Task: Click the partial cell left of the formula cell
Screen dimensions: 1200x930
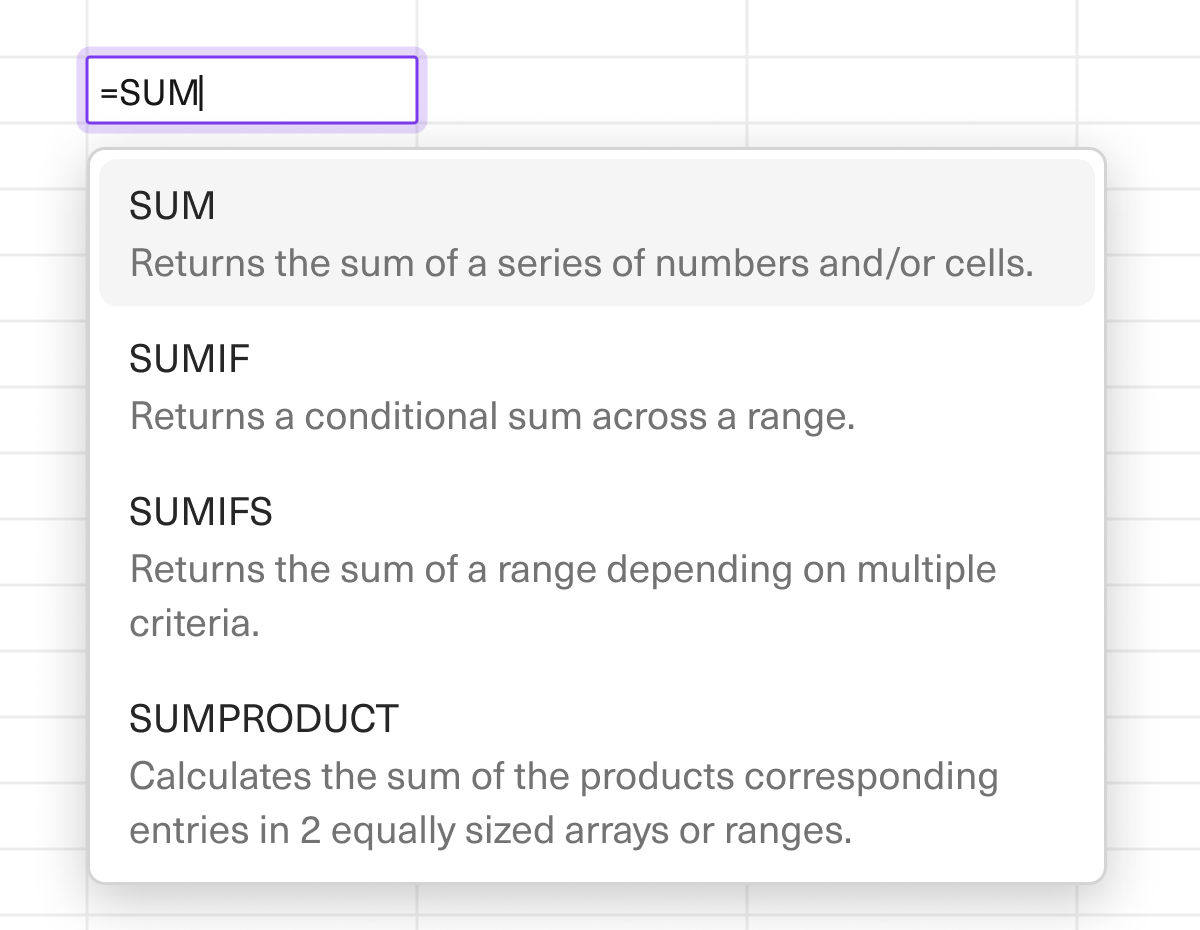Action: click(x=42, y=91)
